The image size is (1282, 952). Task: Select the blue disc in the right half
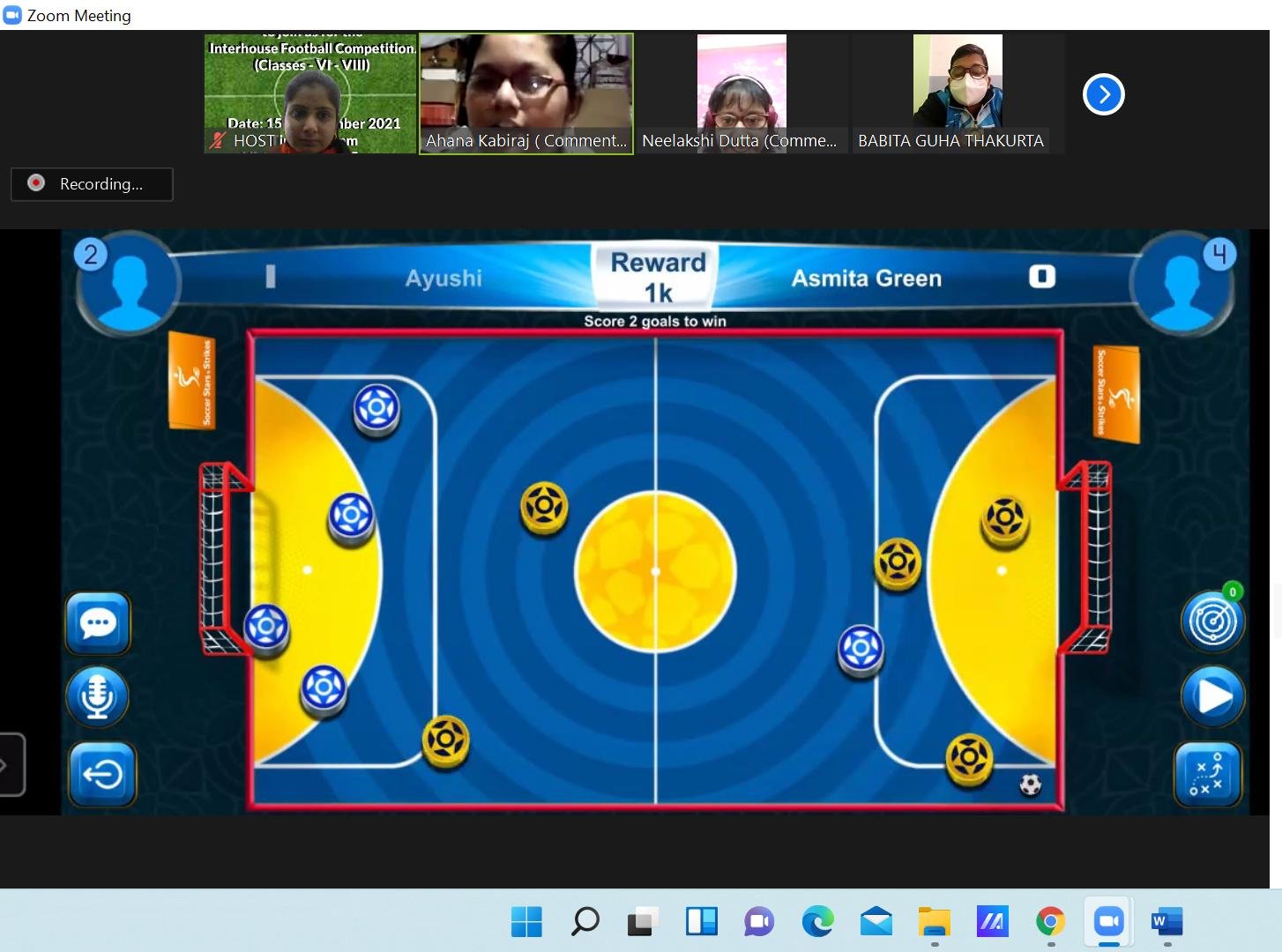[x=861, y=650]
